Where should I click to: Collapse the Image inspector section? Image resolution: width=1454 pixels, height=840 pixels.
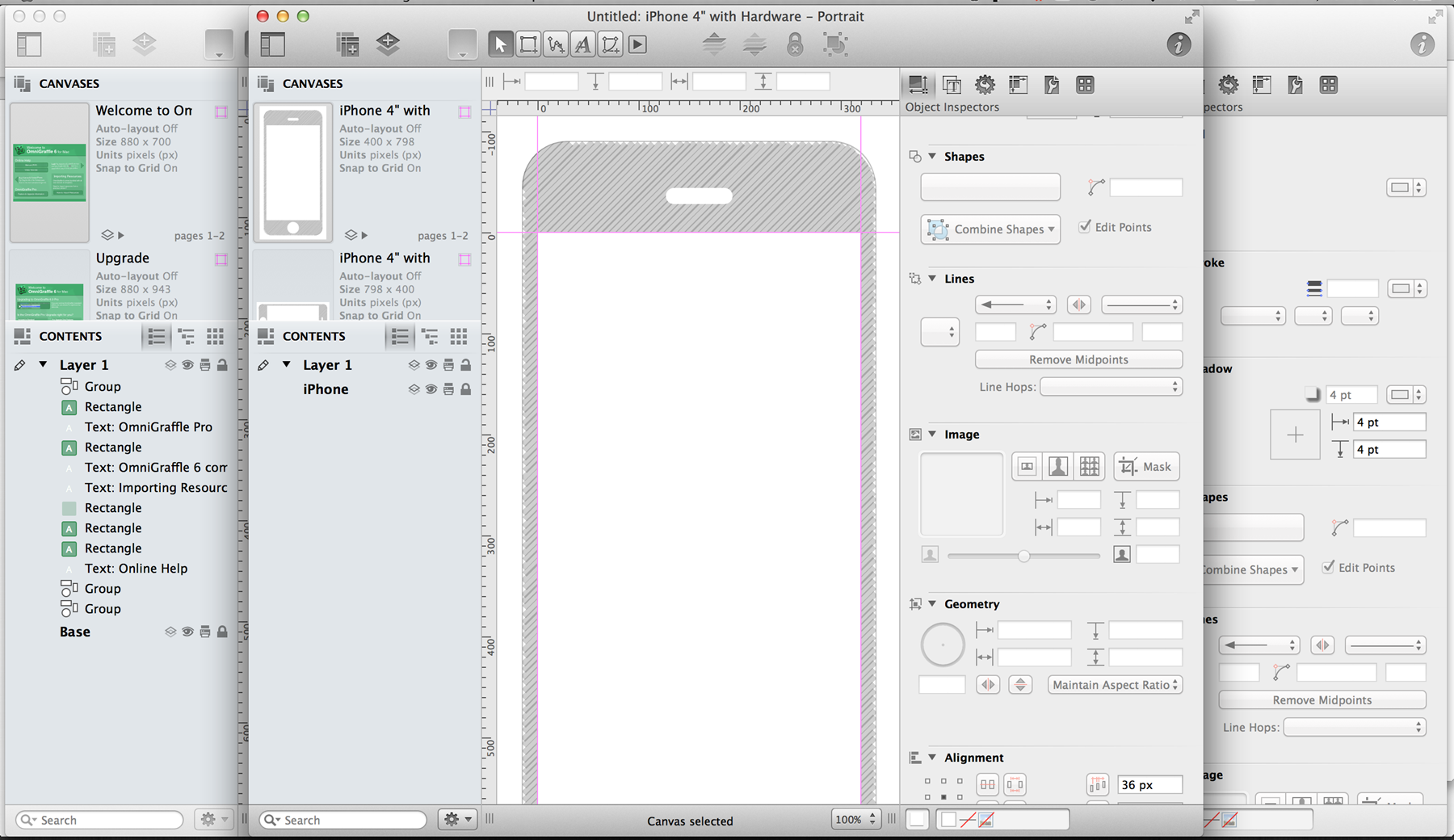pyautogui.click(x=932, y=434)
